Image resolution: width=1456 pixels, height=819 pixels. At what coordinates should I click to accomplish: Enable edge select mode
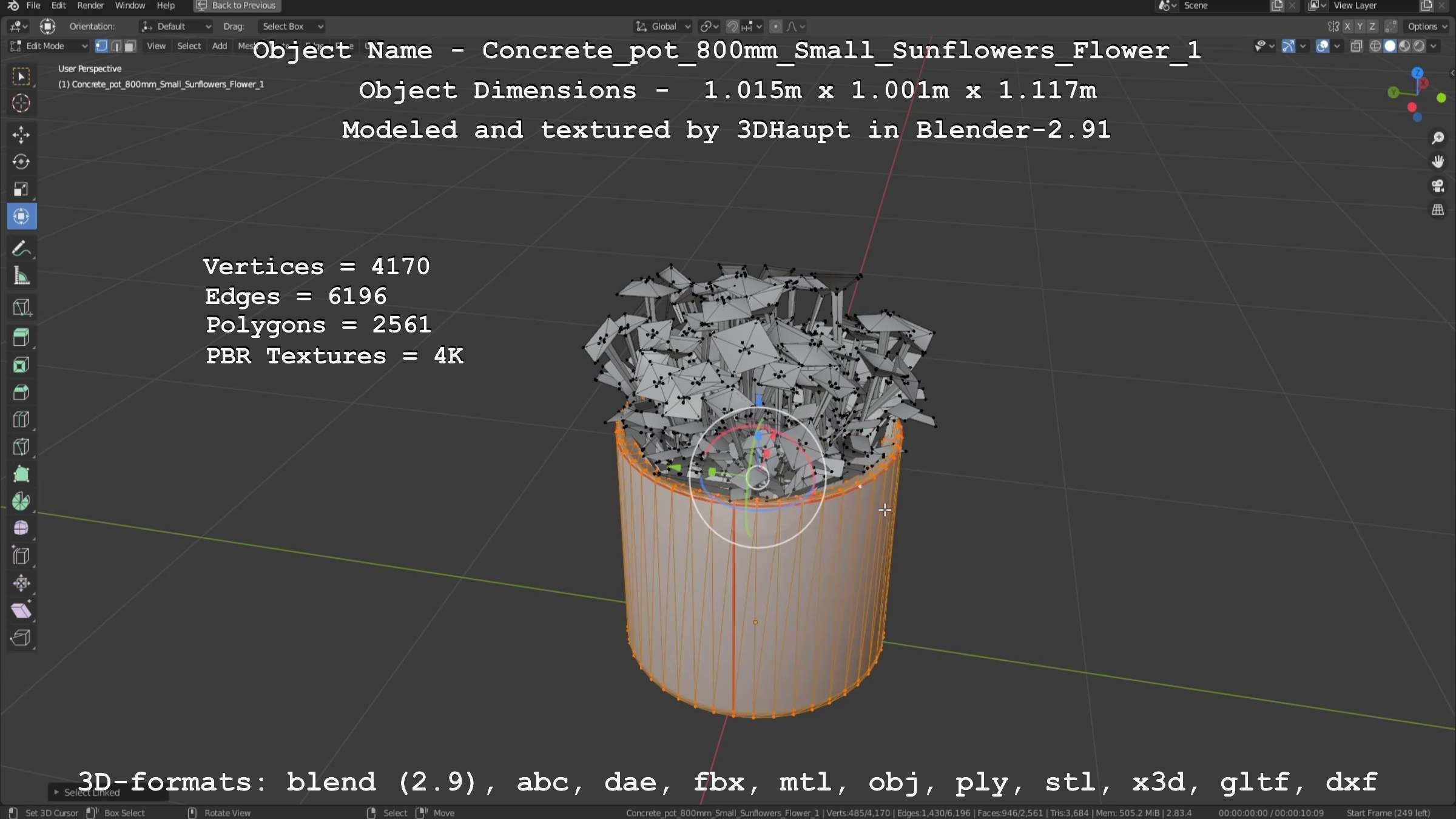(x=116, y=46)
